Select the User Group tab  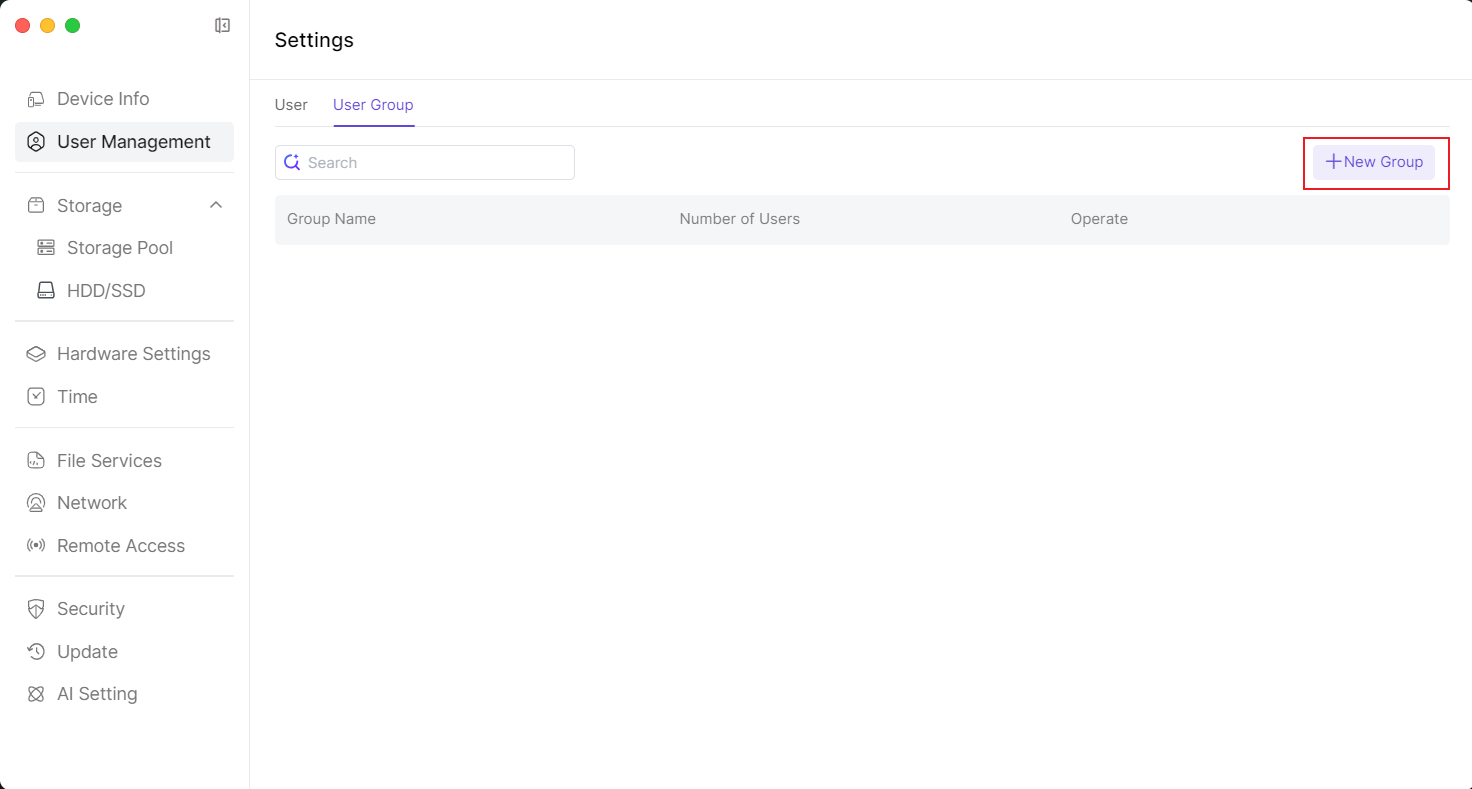[x=373, y=105]
